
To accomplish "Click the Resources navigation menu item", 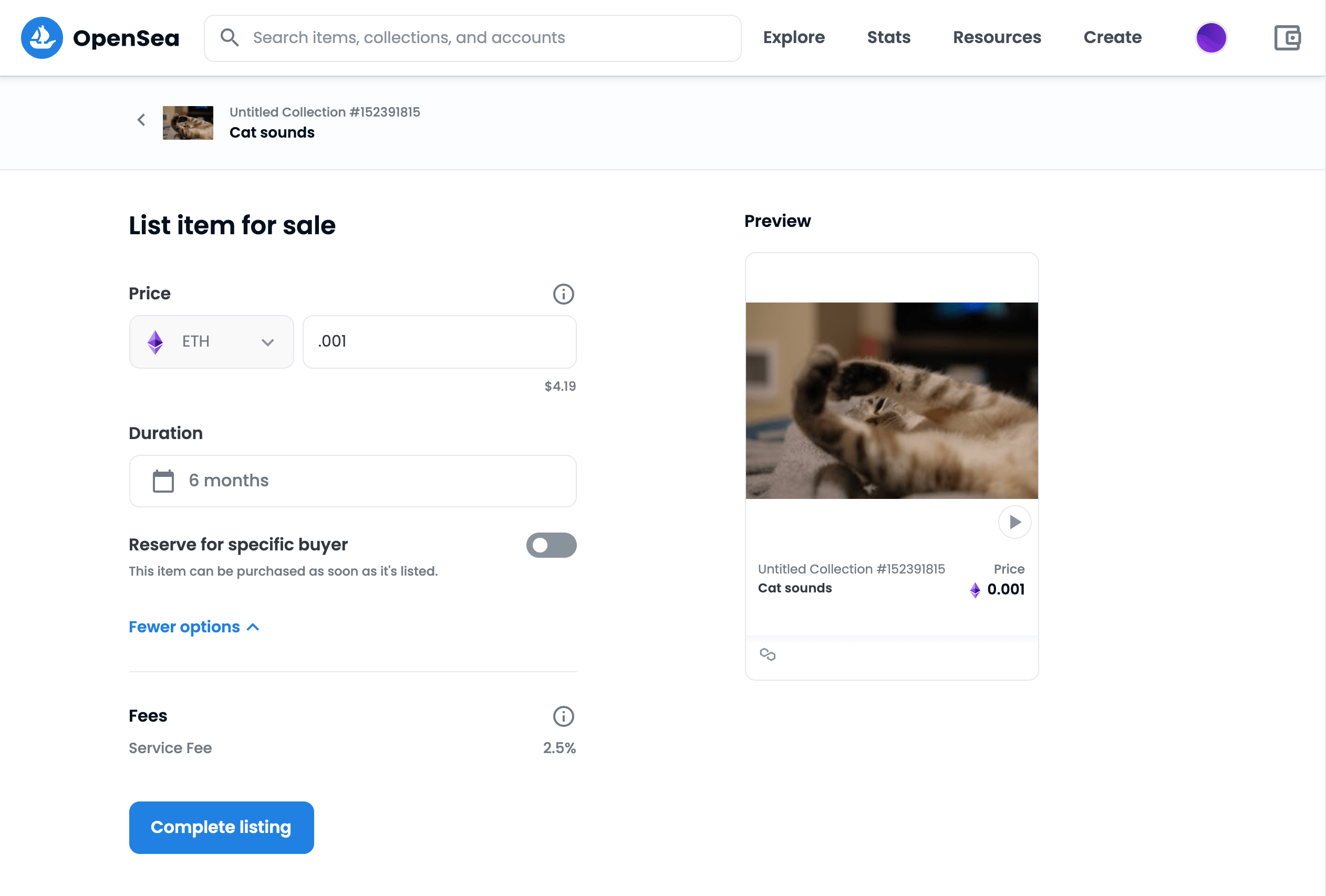I will tap(997, 37).
